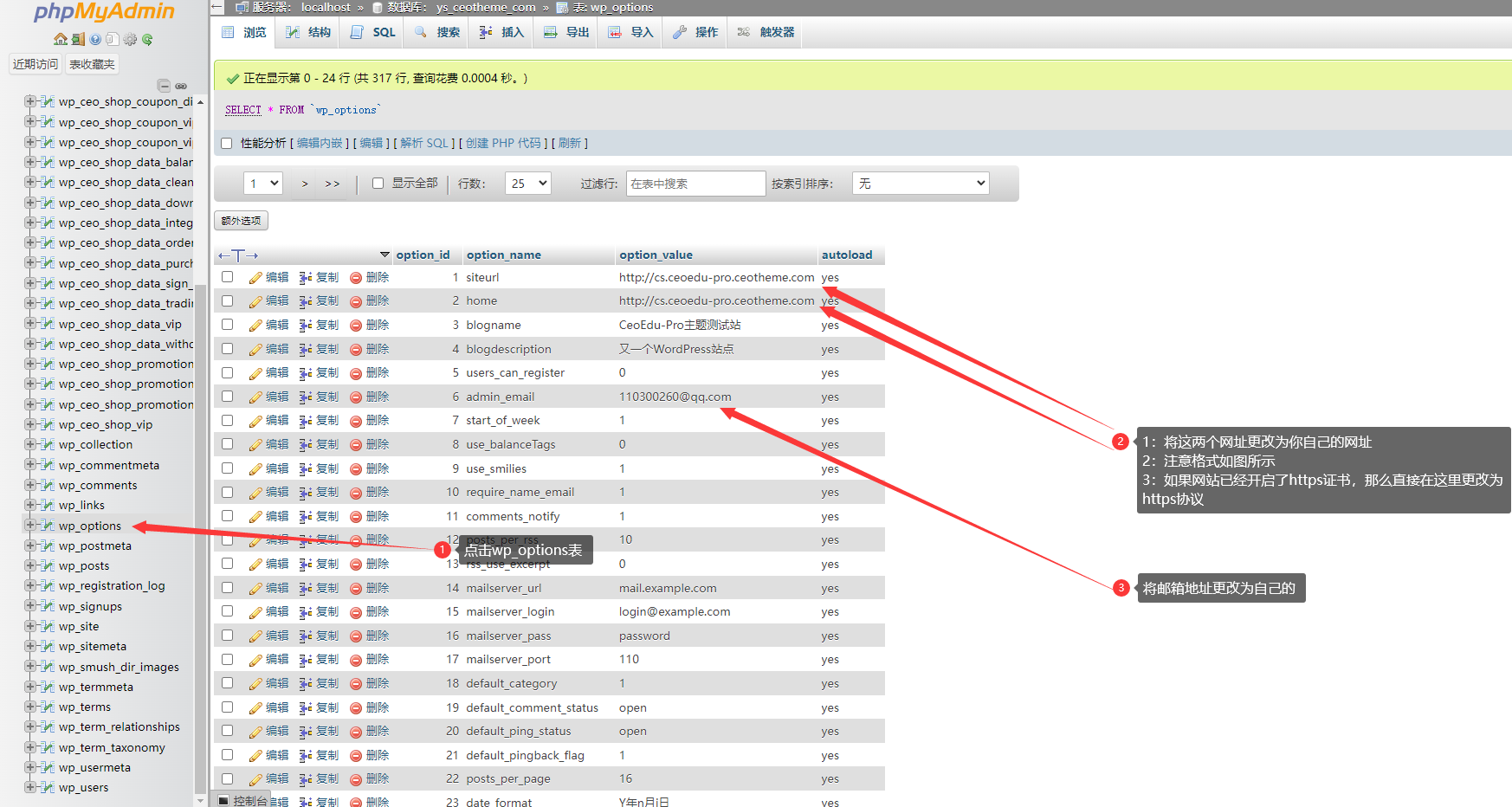Click delete icon in mailserver_port row

tap(356, 660)
